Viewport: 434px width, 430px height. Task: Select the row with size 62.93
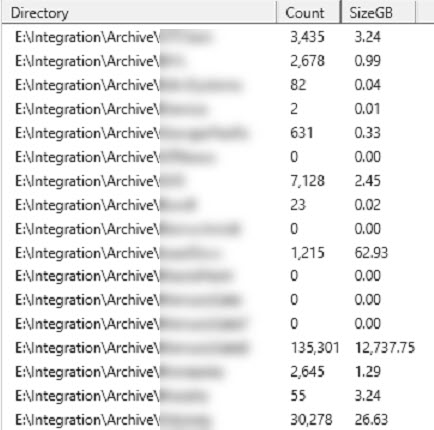coord(218,253)
